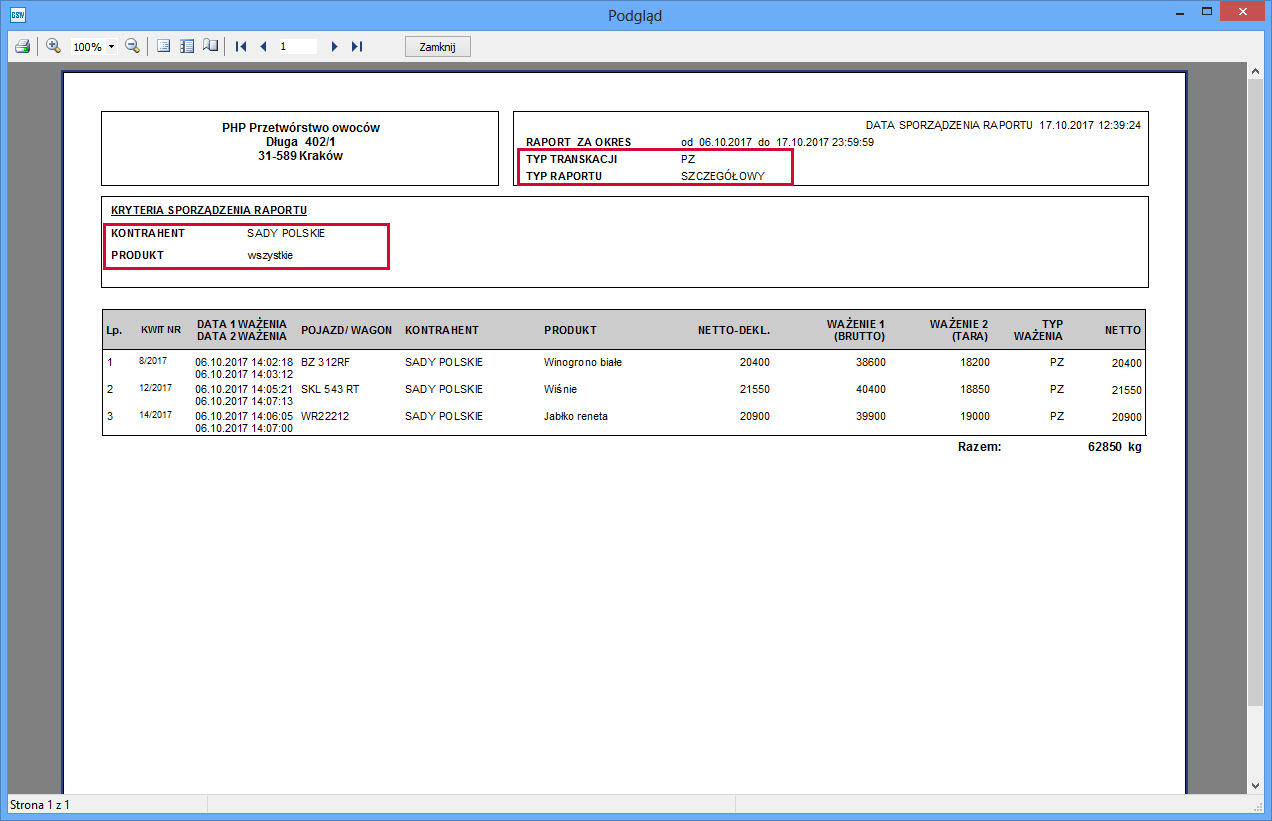
Task: Click the printer icon to print report
Action: (x=22, y=46)
